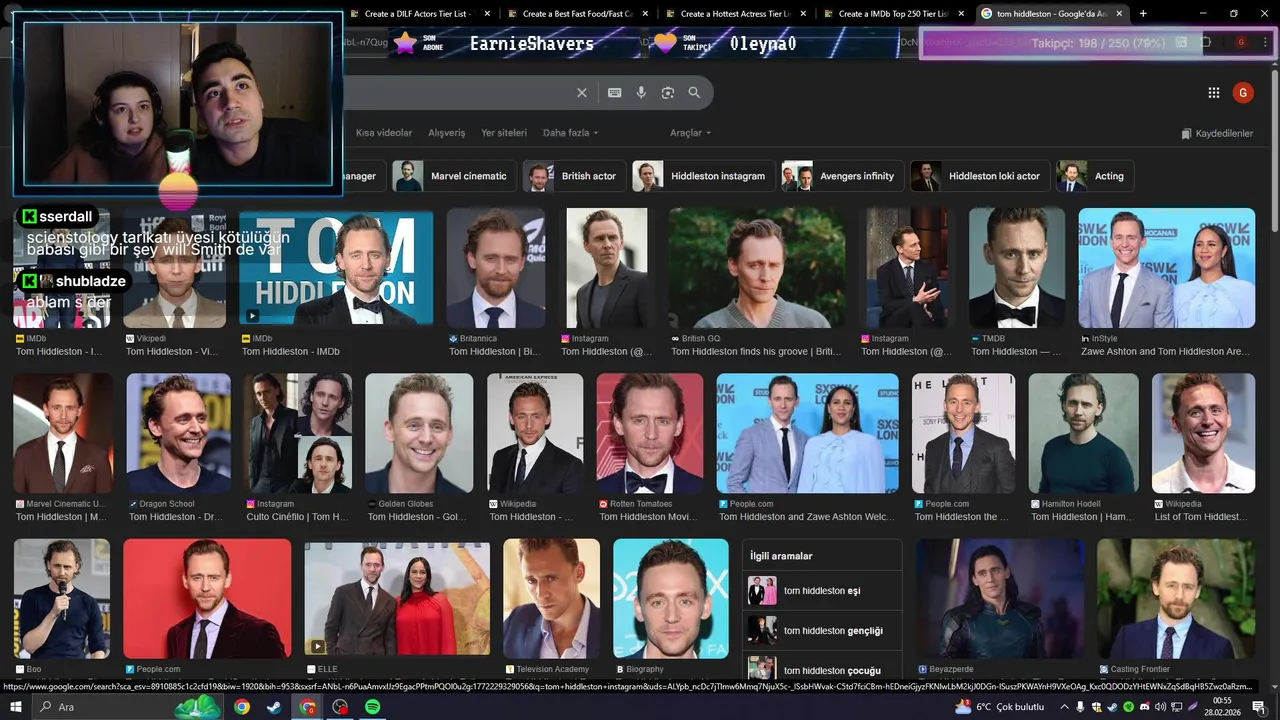Click the 'Tom Hiddleston finds his groove' caption
Image resolution: width=1280 pixels, height=720 pixels.
(x=756, y=352)
